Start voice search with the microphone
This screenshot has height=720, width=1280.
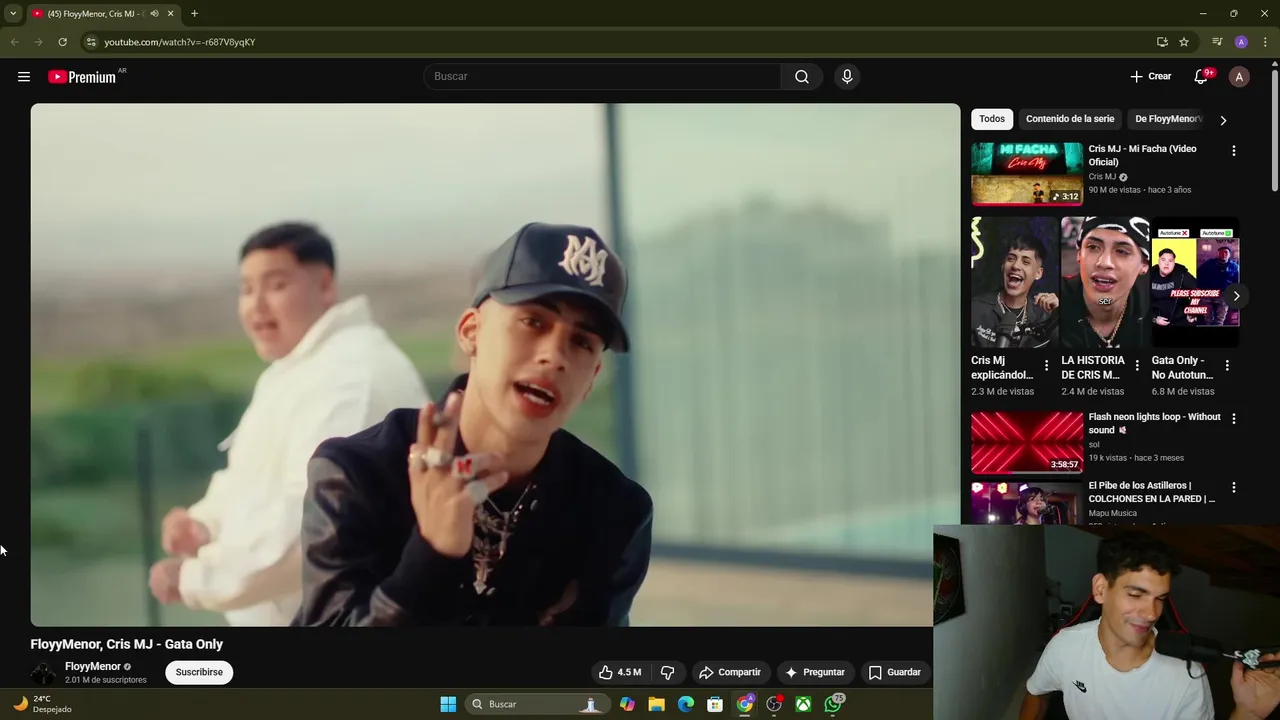tap(847, 77)
